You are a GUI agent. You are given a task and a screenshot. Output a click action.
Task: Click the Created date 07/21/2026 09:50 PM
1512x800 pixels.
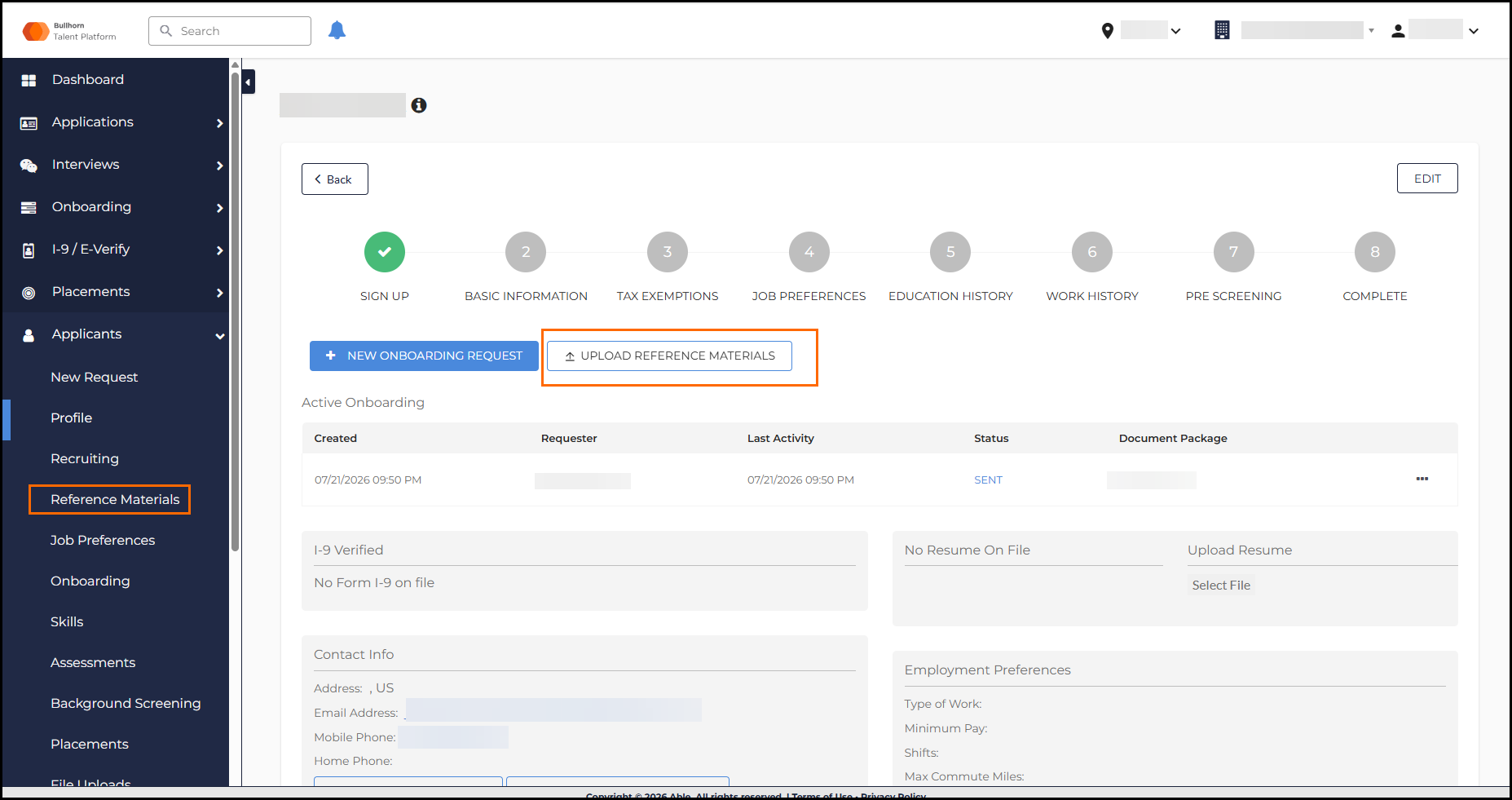tap(368, 480)
